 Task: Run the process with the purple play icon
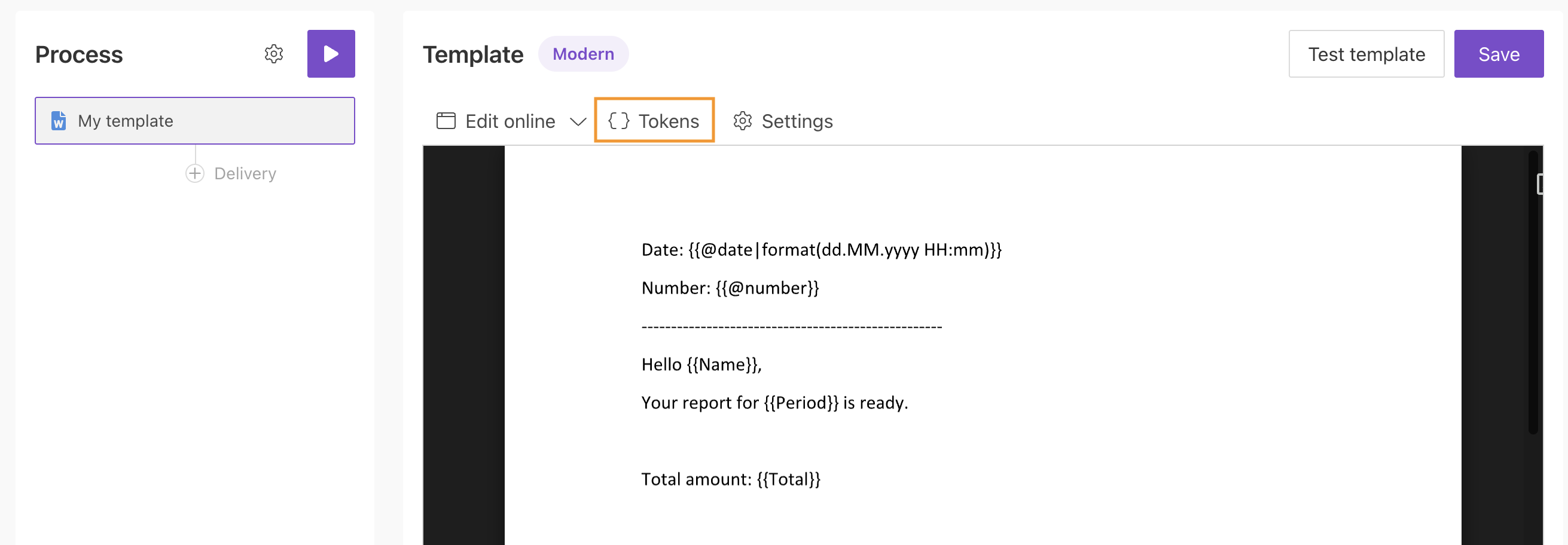(331, 54)
